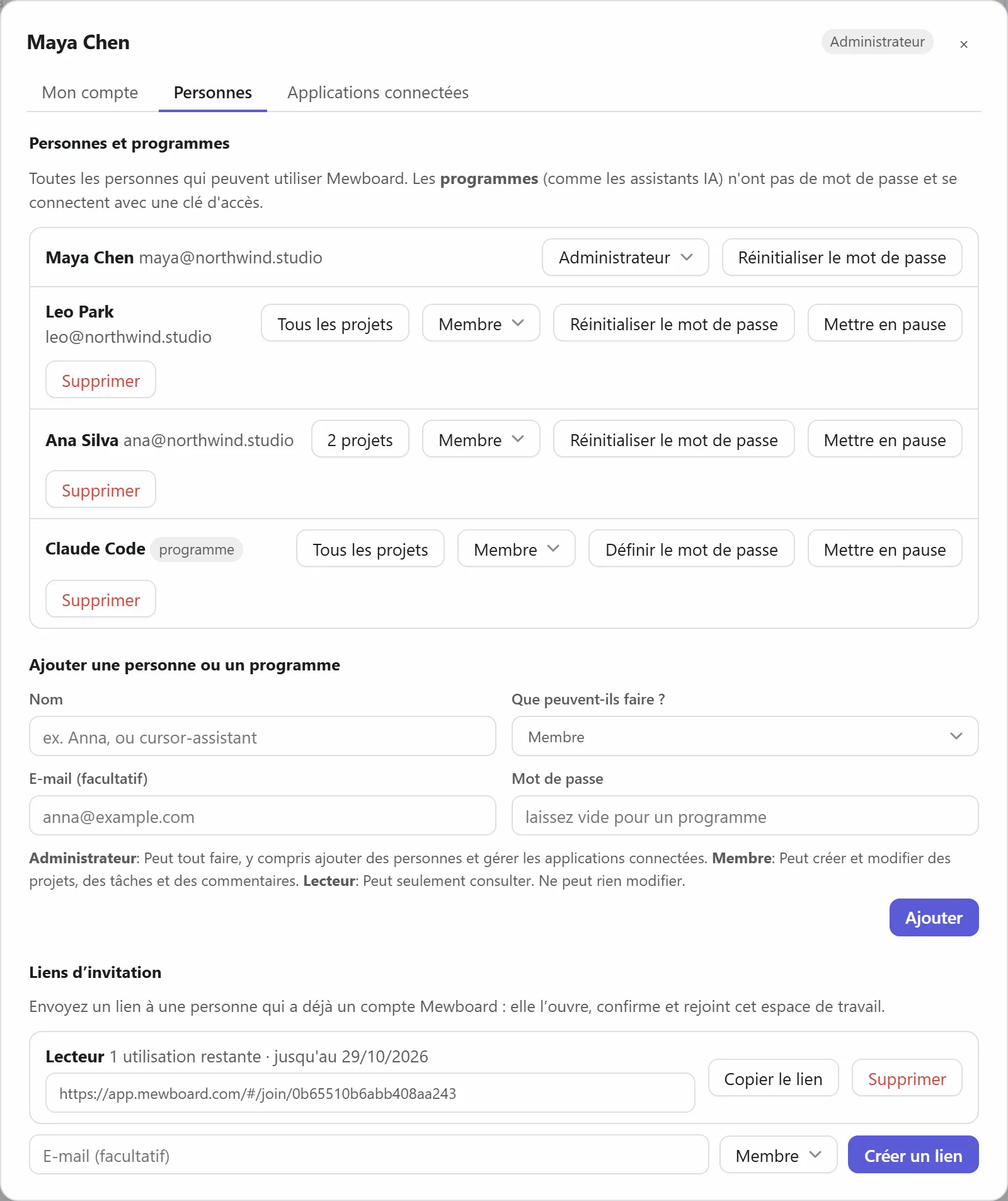
Task: Click the Mot de passe input field
Action: click(745, 816)
